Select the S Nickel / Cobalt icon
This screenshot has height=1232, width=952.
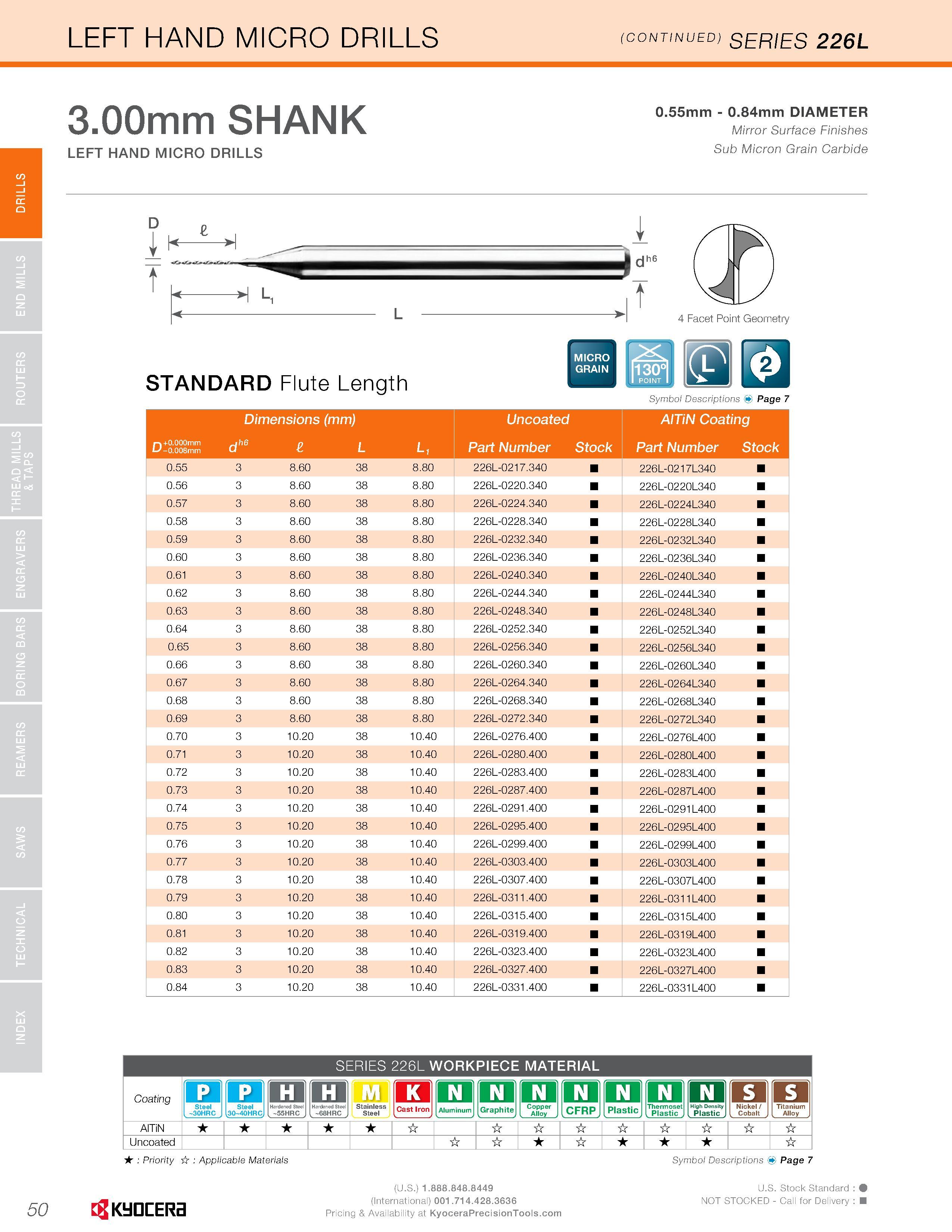[x=749, y=1098]
